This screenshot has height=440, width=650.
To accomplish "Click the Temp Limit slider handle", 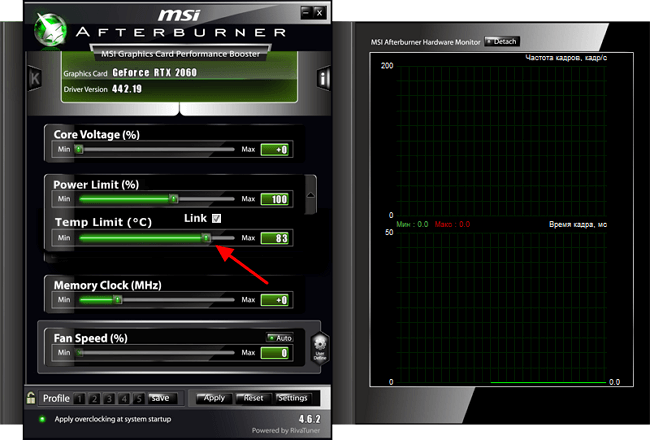I will (x=206, y=238).
